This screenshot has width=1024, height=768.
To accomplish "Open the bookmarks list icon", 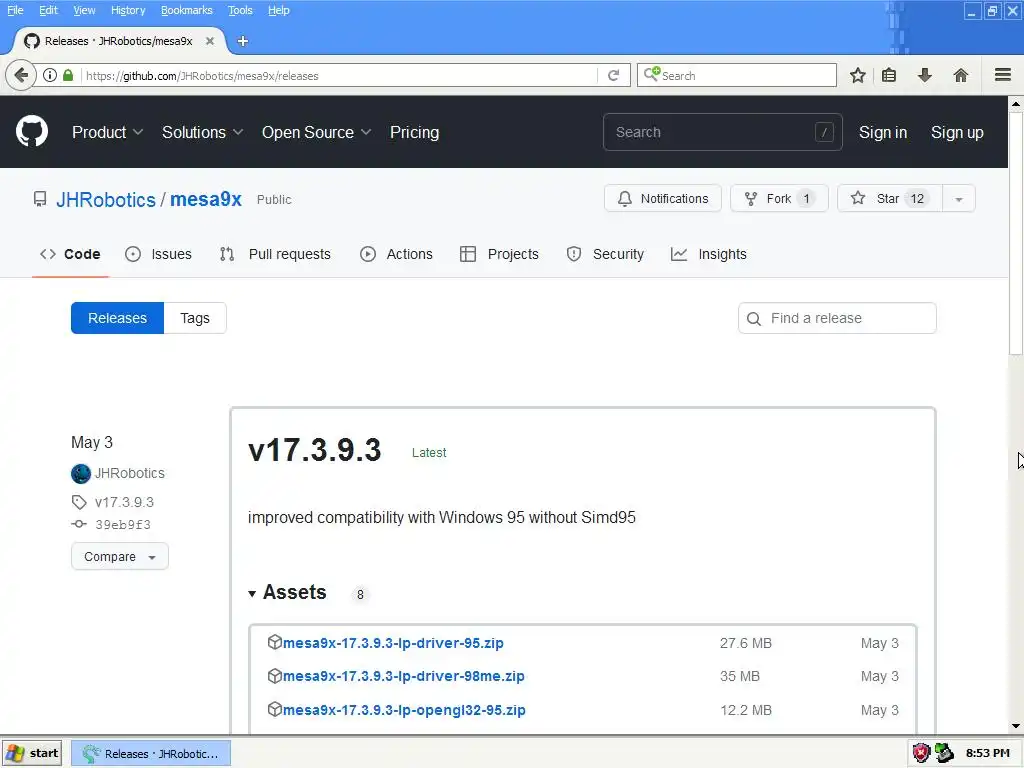I will 889,75.
